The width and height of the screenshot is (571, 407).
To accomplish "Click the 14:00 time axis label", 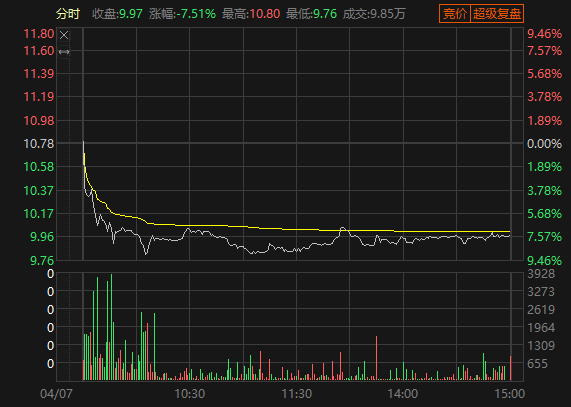I will (403, 394).
